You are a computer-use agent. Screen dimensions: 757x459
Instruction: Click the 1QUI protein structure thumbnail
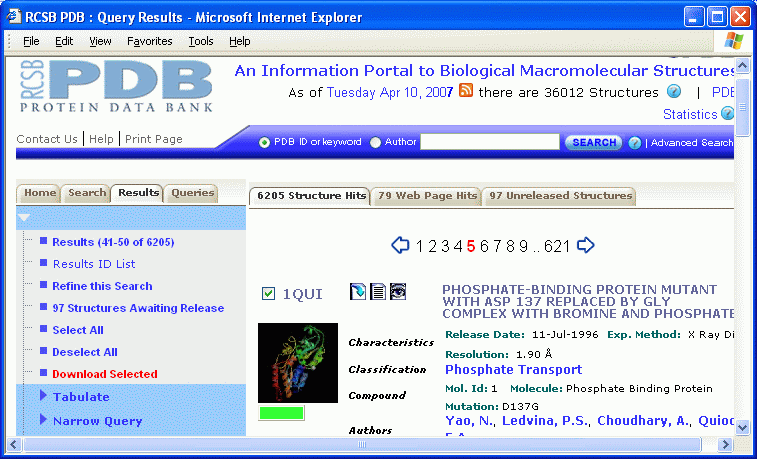(298, 363)
